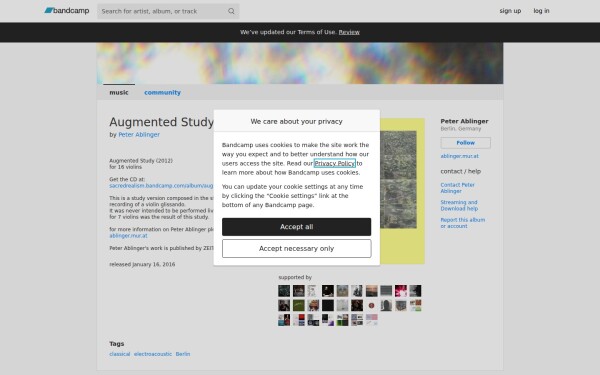Switch to the community tab
The width and height of the screenshot is (600, 375).
pyautogui.click(x=162, y=92)
